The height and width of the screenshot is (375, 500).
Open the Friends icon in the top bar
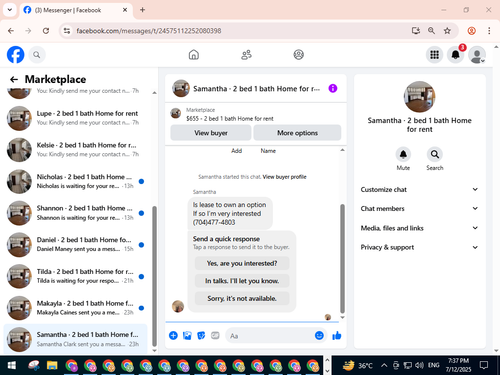tap(246, 55)
